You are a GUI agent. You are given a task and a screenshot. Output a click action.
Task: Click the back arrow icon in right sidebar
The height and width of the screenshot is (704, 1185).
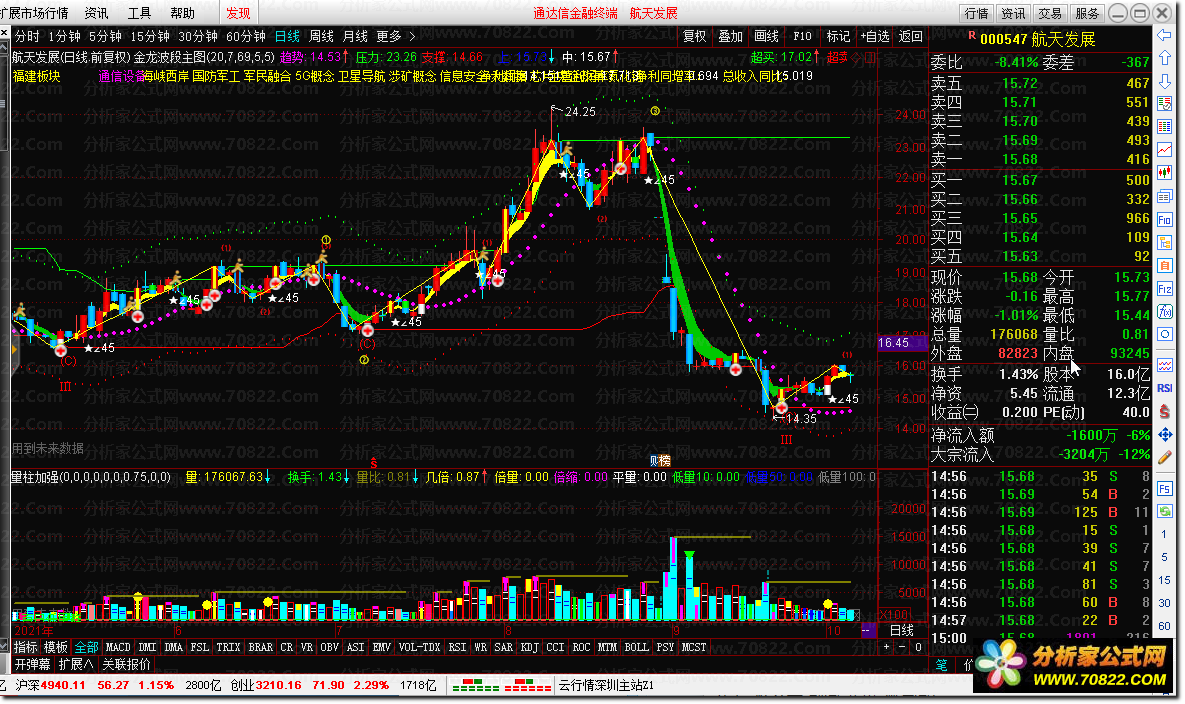pyautogui.click(x=1165, y=36)
